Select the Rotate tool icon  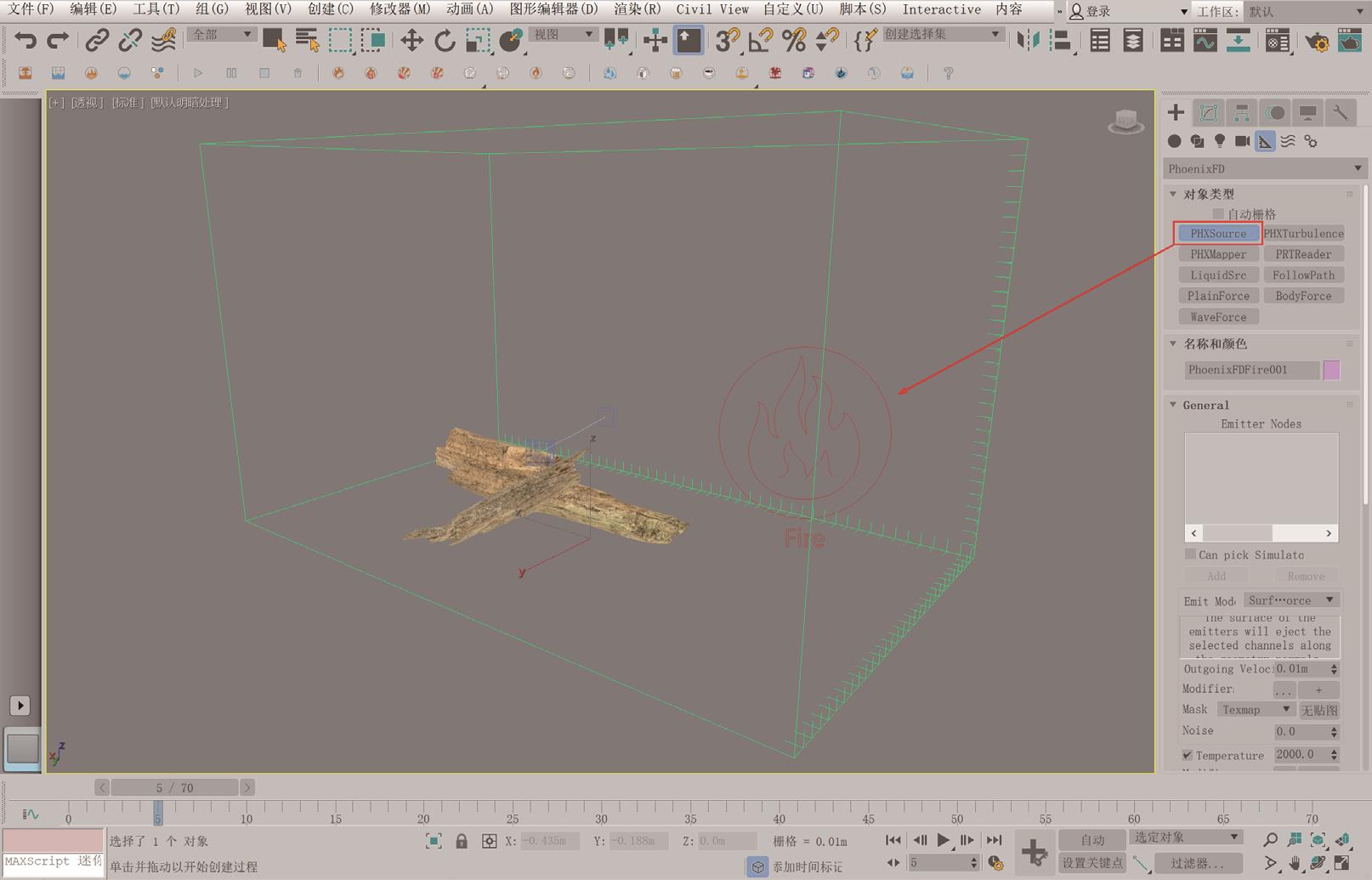(445, 40)
